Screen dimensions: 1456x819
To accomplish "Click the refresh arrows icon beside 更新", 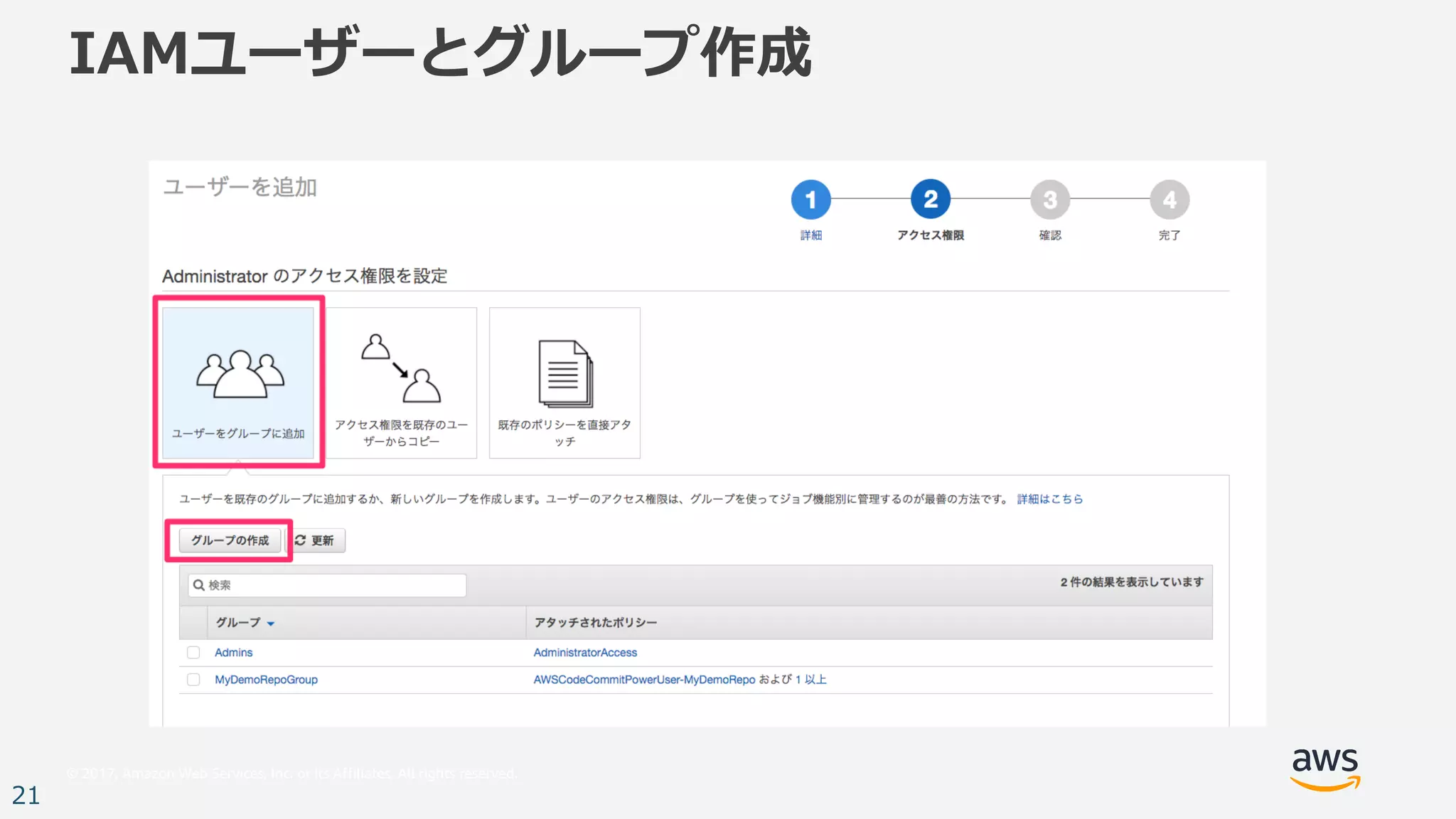I will click(301, 540).
